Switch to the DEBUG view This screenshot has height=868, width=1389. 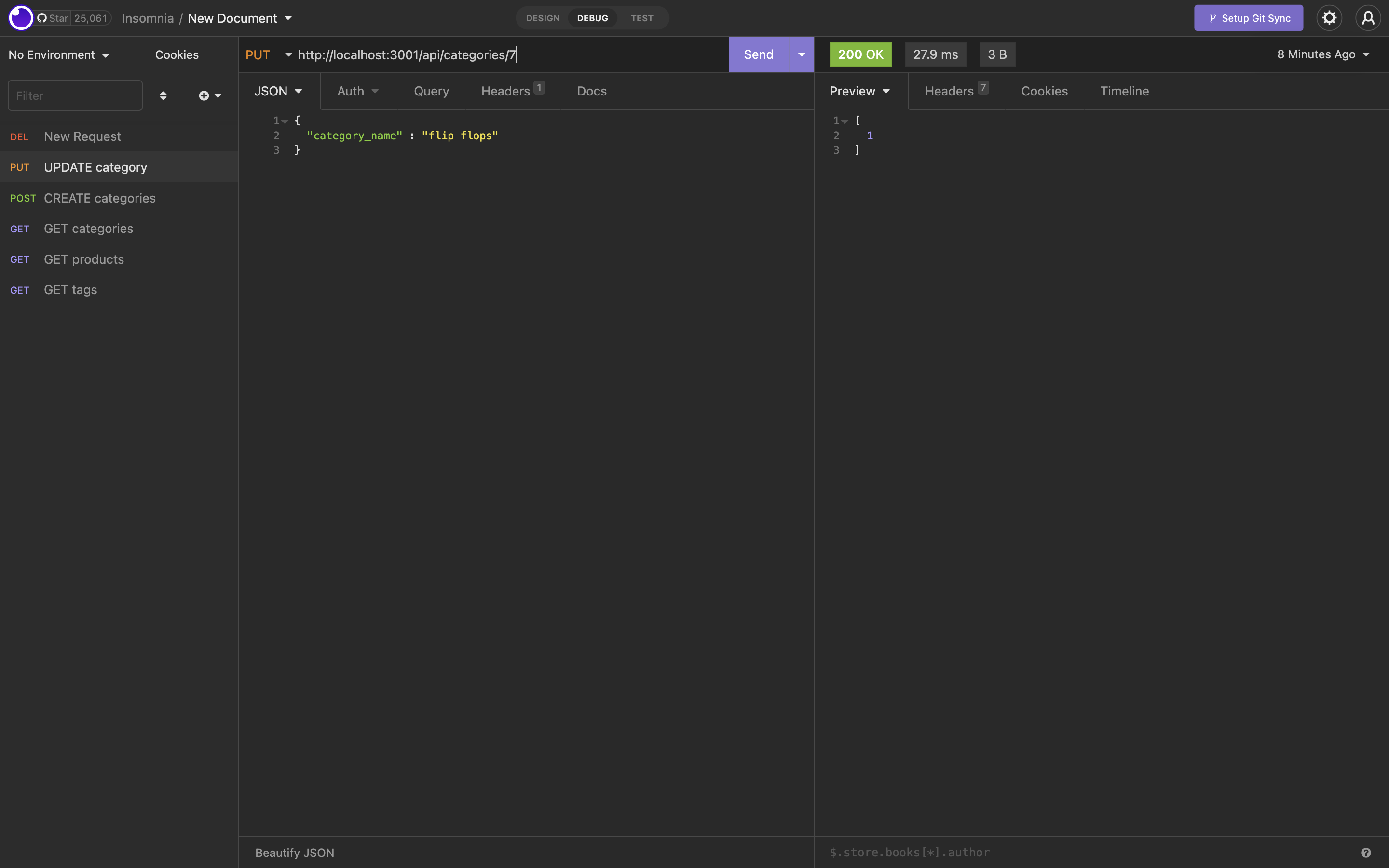pyautogui.click(x=592, y=18)
